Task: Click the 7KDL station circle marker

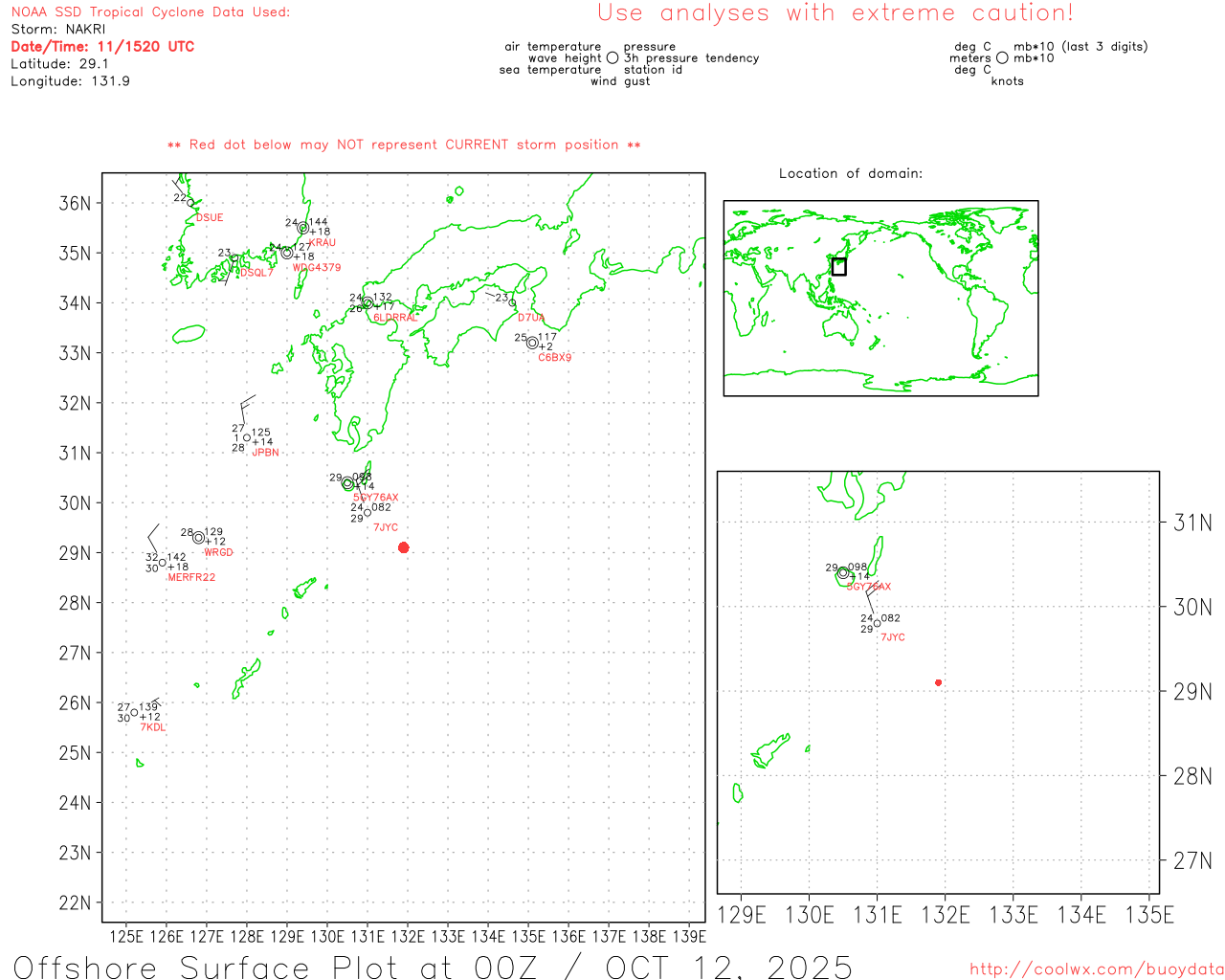Action: [x=135, y=712]
